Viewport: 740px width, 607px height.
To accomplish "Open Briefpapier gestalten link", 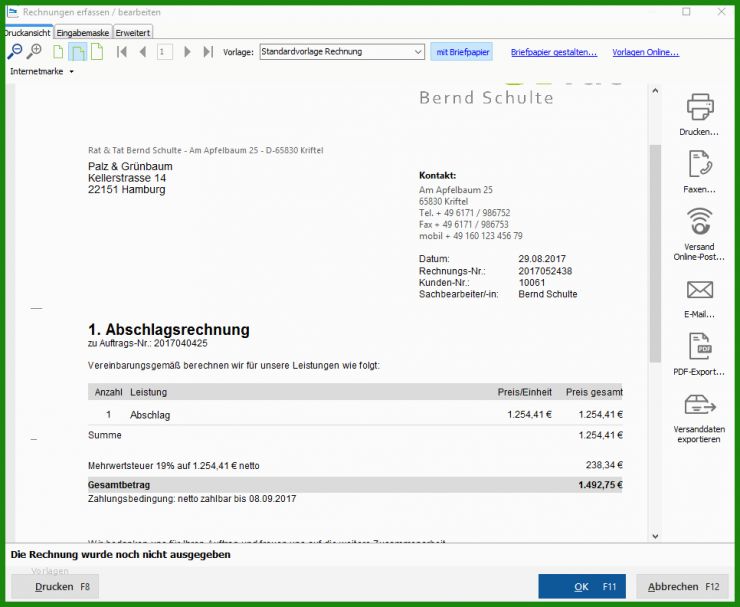I will click(x=554, y=52).
